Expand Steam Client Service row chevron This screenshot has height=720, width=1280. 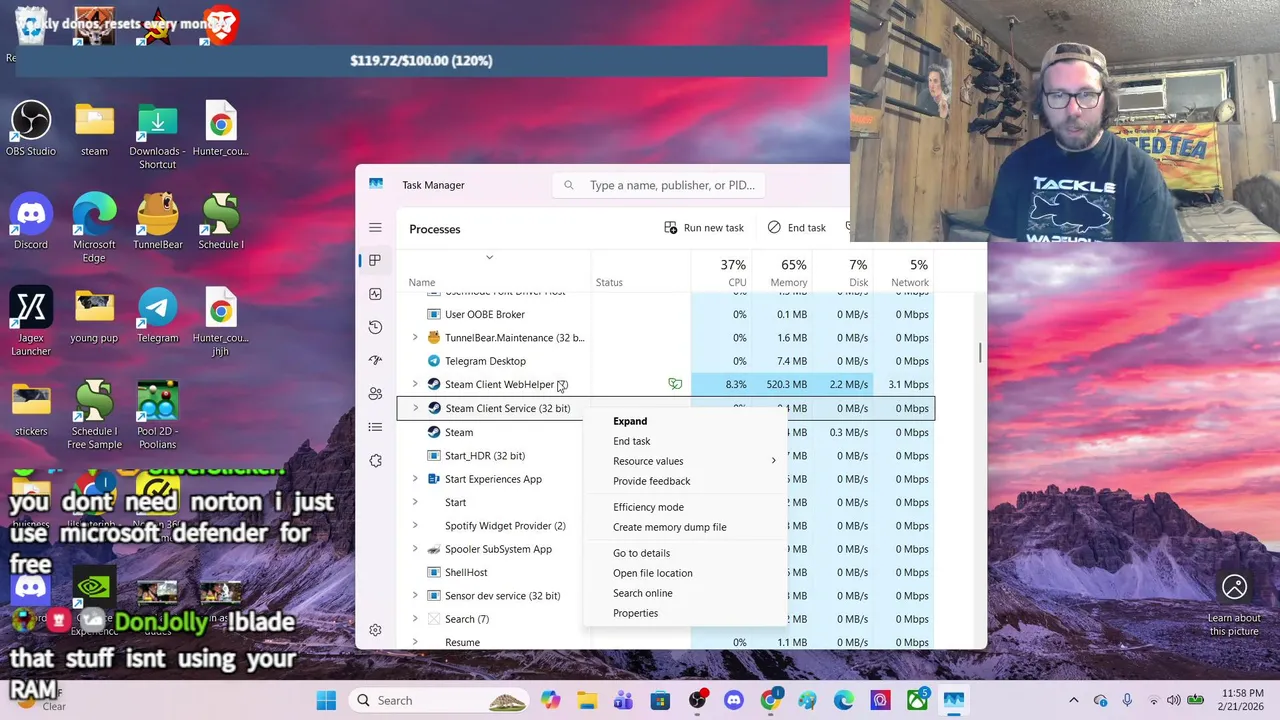pos(415,408)
